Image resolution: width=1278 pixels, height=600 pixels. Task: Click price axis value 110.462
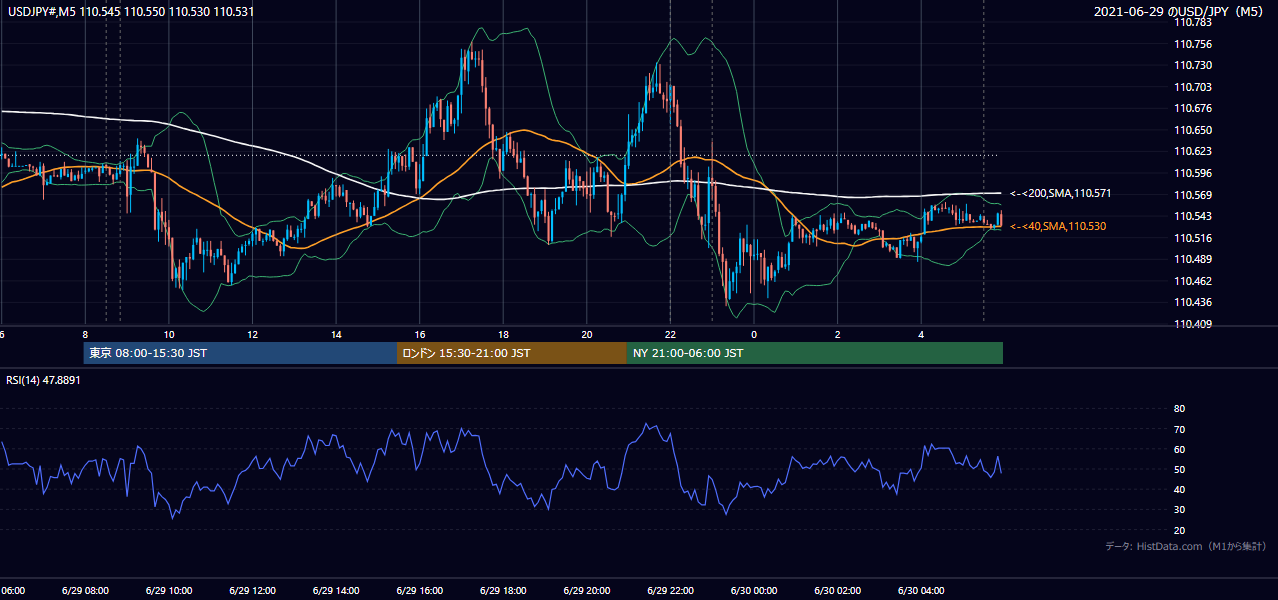tap(1195, 281)
